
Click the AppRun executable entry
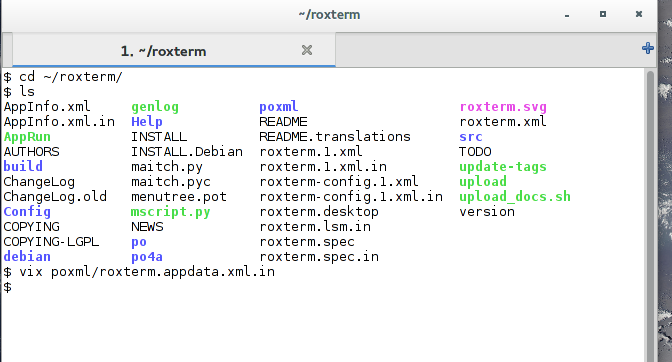tap(27, 137)
